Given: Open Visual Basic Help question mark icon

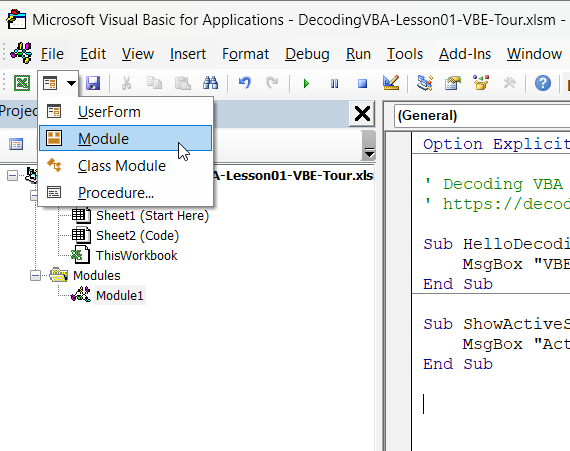Looking at the screenshot, I should [543, 83].
